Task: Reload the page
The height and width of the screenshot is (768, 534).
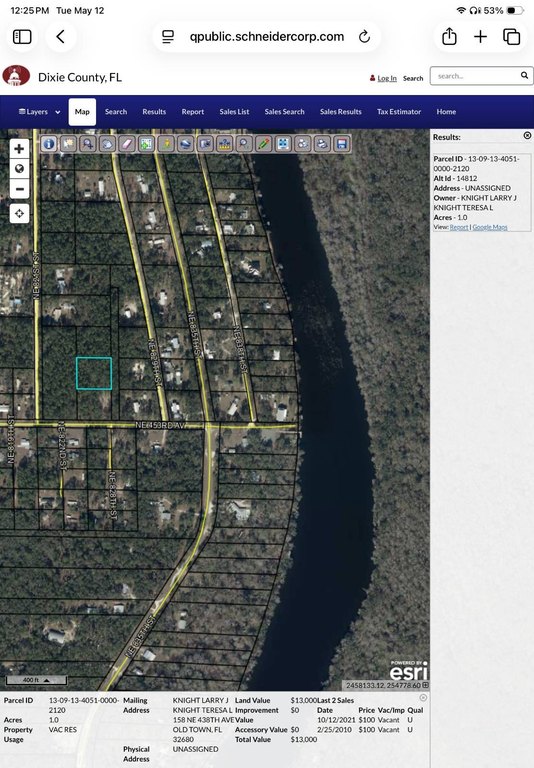Action: tap(364, 37)
